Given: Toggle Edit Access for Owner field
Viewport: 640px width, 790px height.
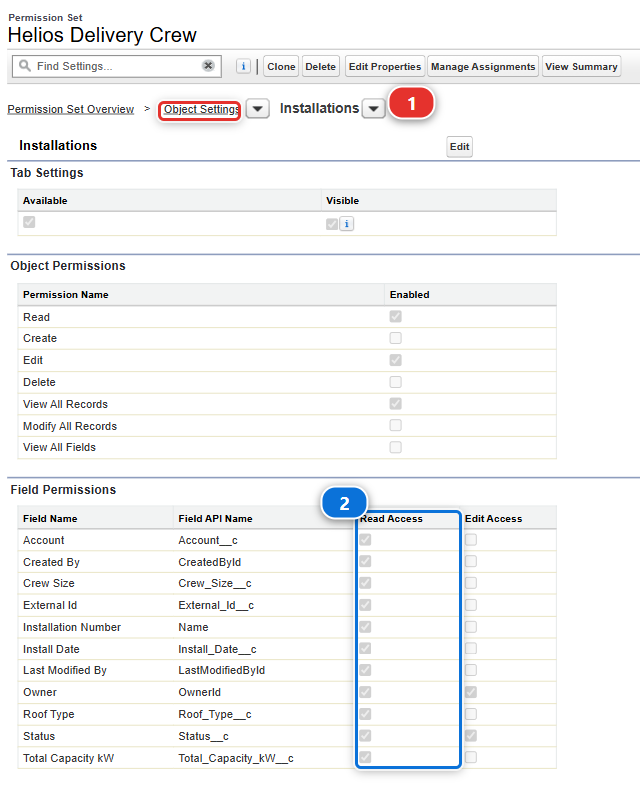Looking at the screenshot, I should (471, 692).
